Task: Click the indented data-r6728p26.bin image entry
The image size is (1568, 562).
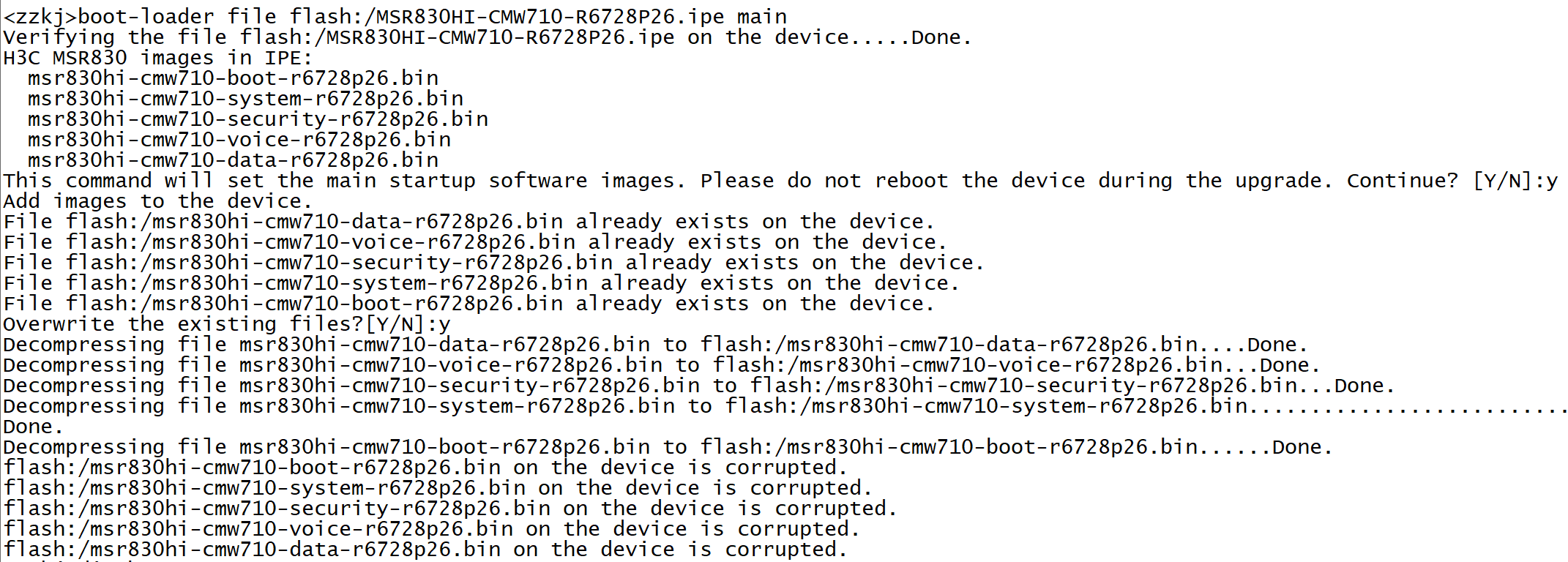Action: (x=233, y=160)
